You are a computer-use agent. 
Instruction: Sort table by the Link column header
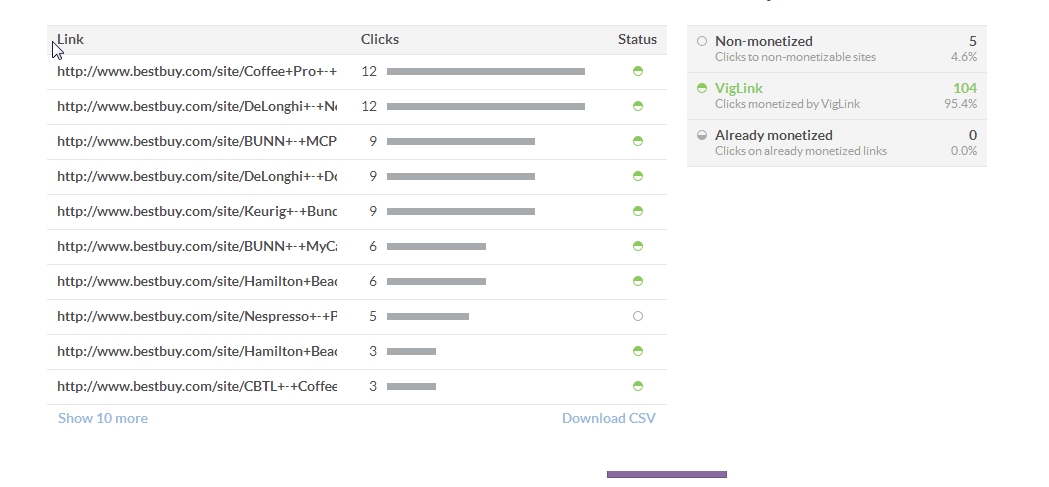[71, 39]
